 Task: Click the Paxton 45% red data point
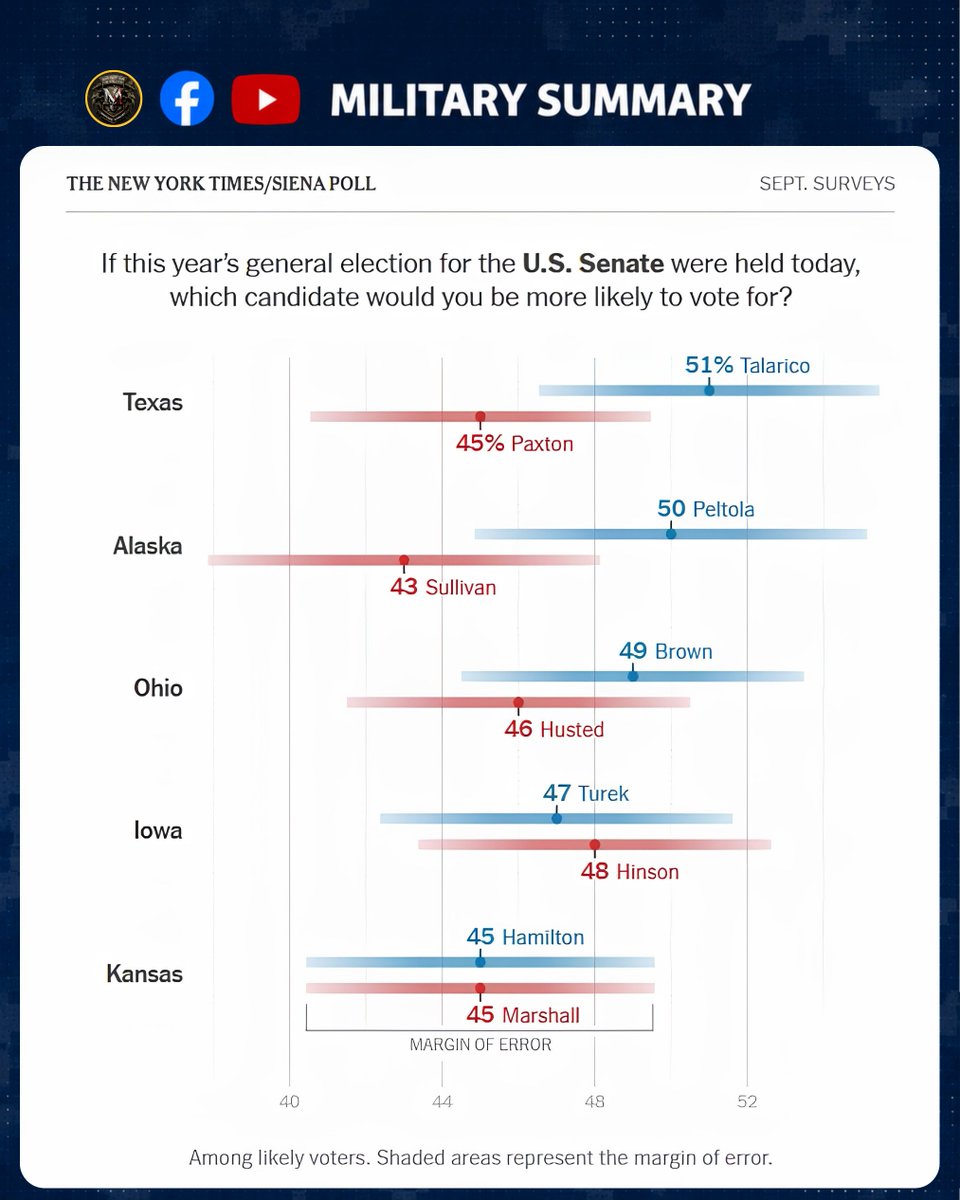tap(480, 416)
